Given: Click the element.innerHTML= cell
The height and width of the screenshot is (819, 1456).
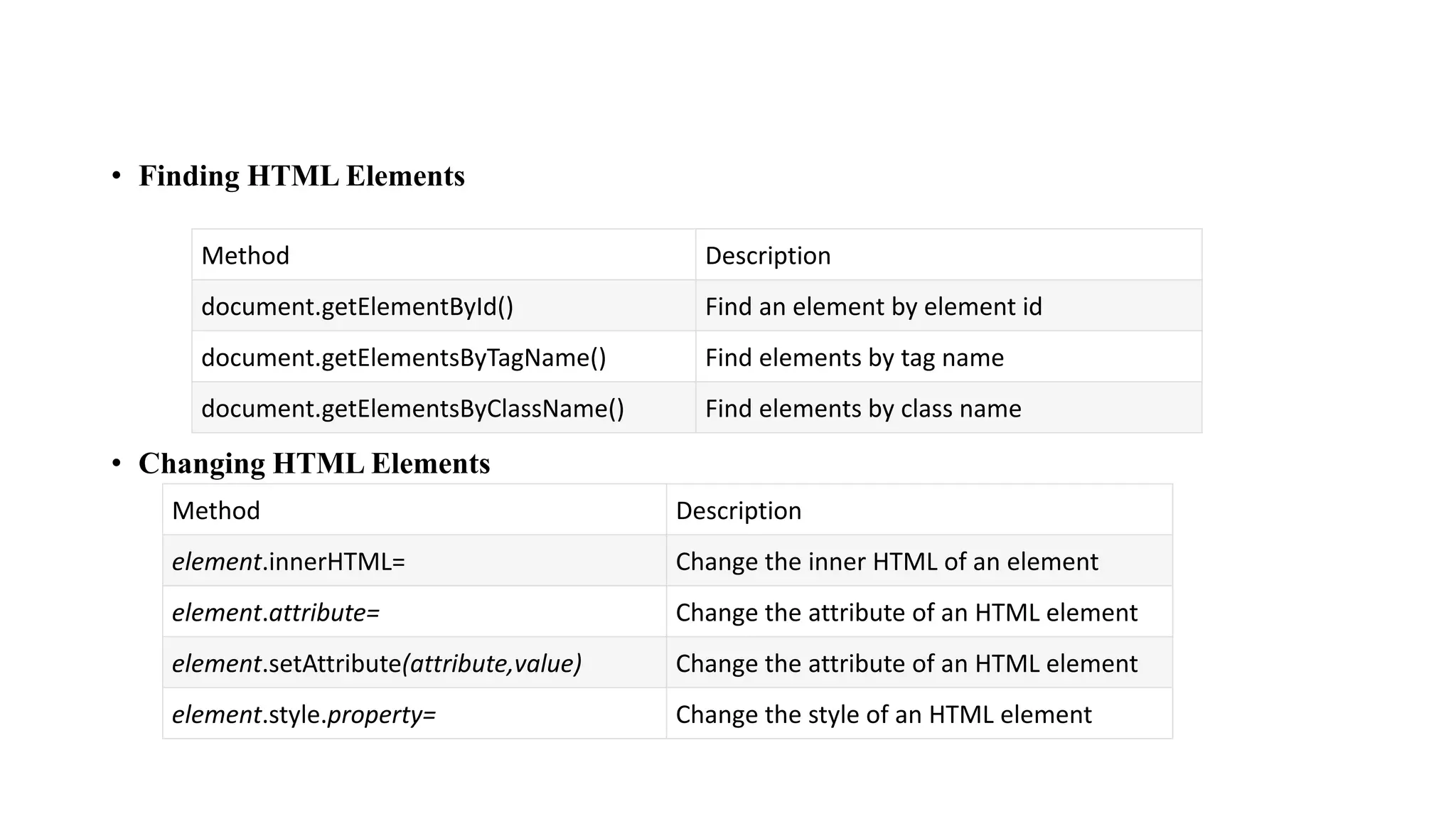Looking at the screenshot, I should click(288, 562).
